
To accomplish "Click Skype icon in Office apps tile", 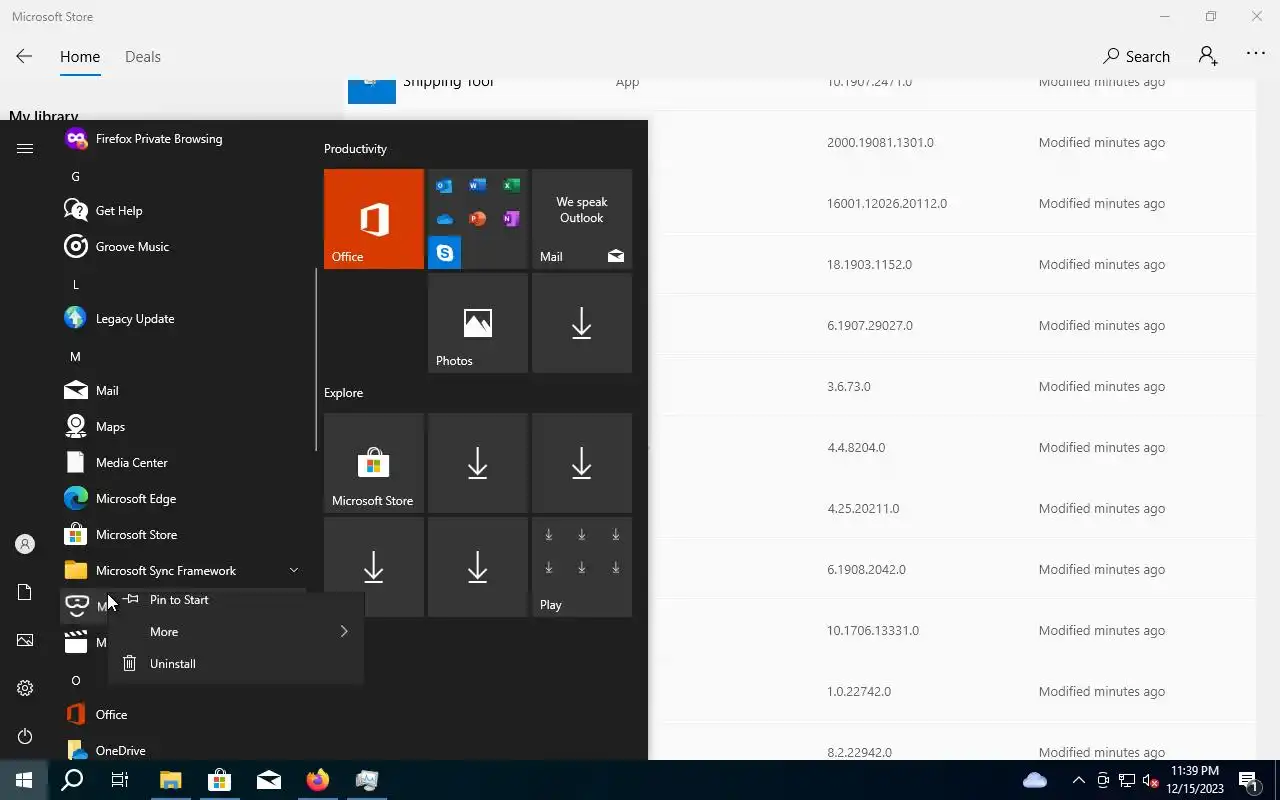I will click(x=444, y=253).
